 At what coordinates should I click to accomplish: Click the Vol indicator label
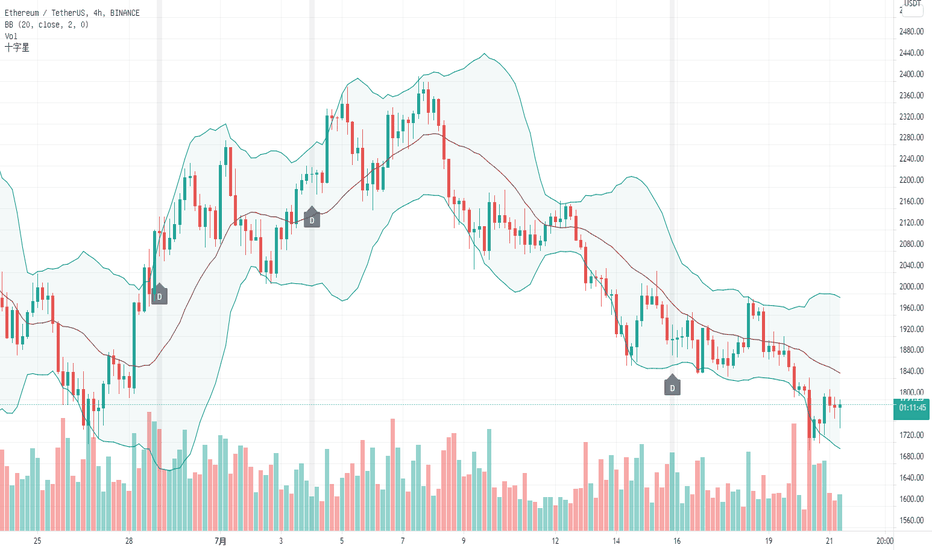pyautogui.click(x=10, y=36)
